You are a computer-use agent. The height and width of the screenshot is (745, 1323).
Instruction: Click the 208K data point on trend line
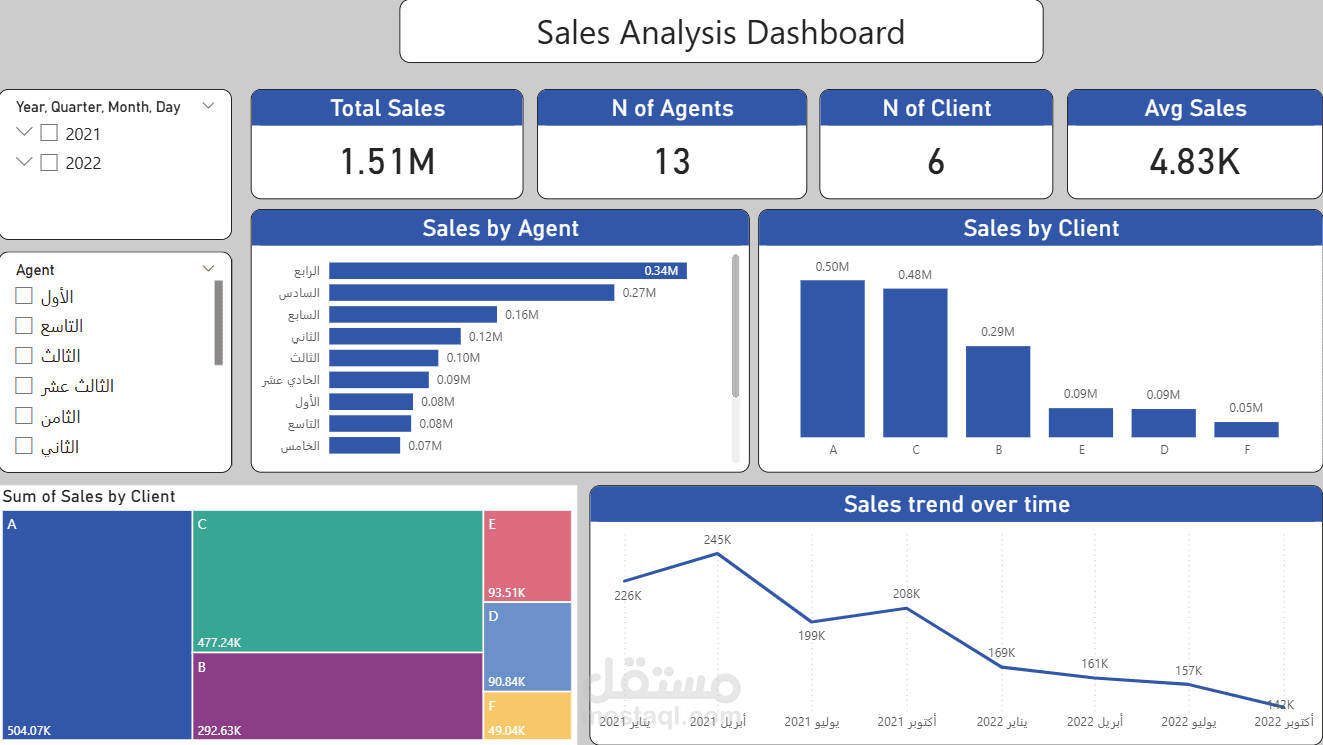tap(906, 608)
